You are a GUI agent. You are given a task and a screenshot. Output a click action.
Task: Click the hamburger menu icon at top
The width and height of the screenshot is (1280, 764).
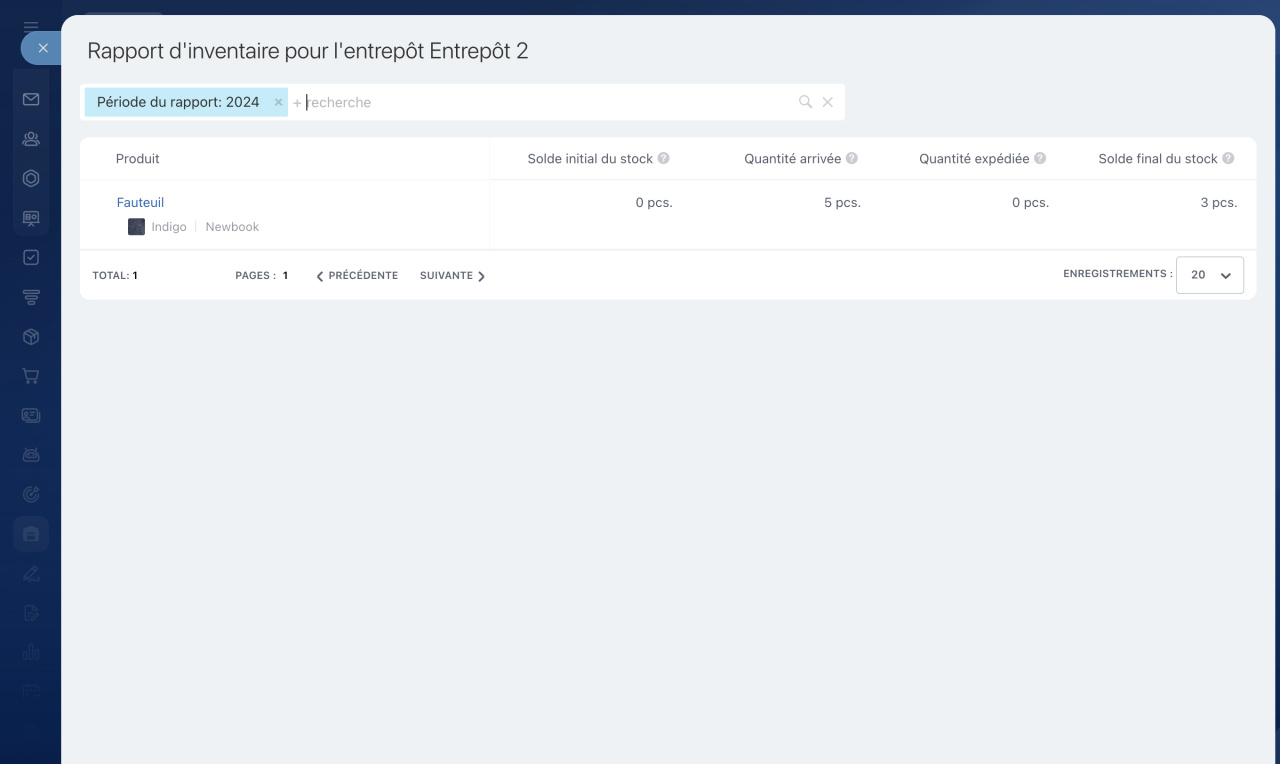pyautogui.click(x=31, y=27)
